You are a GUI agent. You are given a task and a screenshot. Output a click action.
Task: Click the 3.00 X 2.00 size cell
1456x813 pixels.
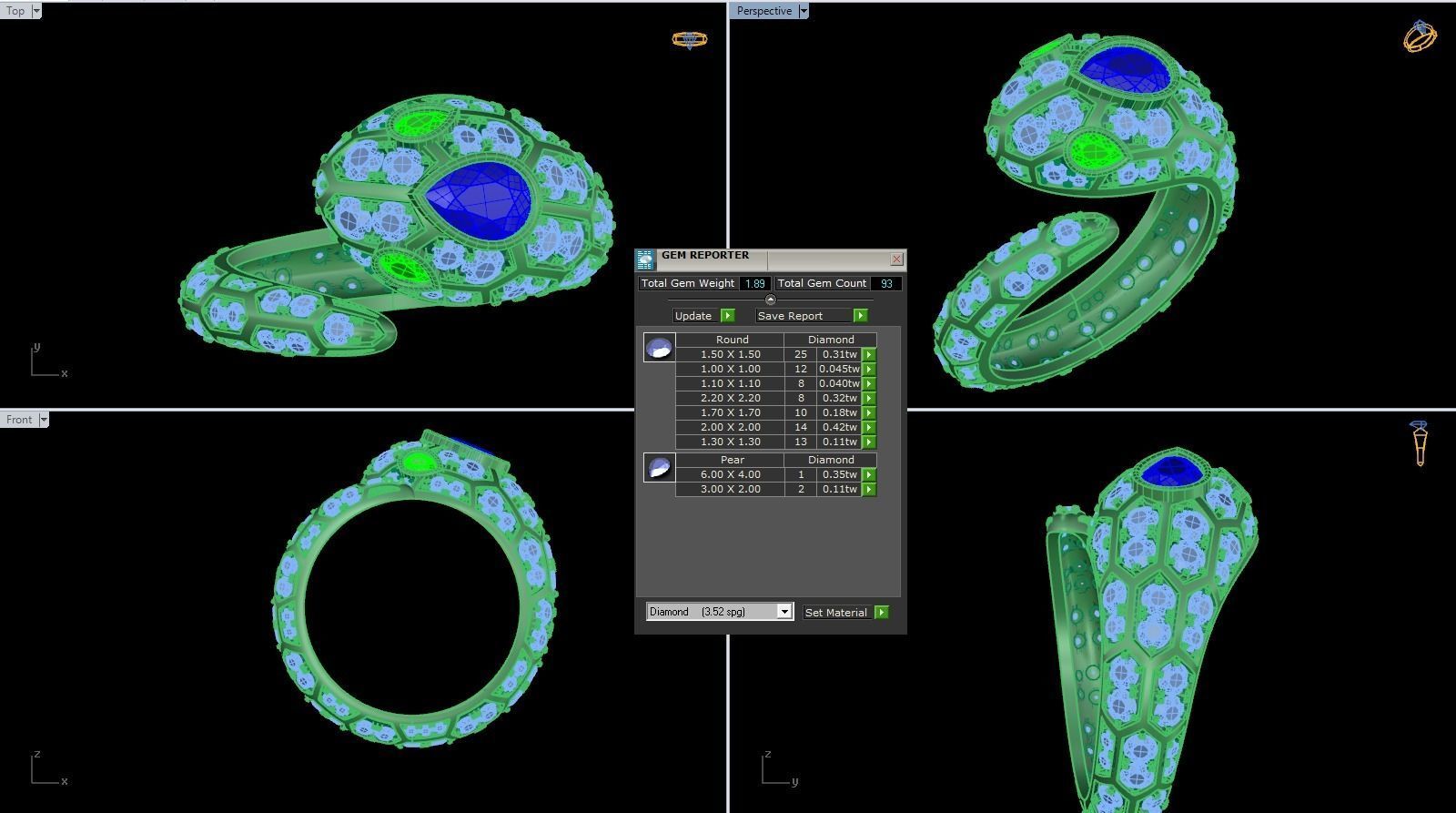[x=731, y=489]
